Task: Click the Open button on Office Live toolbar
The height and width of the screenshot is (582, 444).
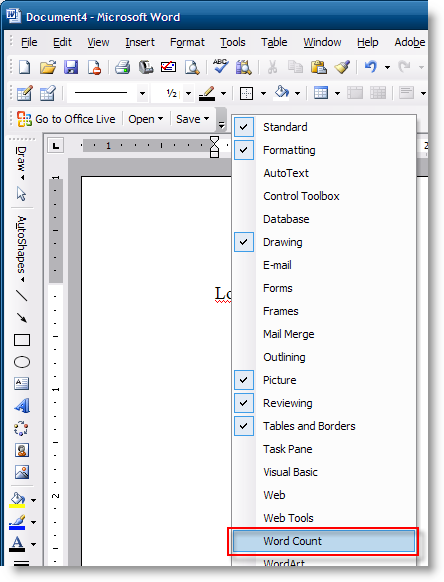Action: (146, 119)
